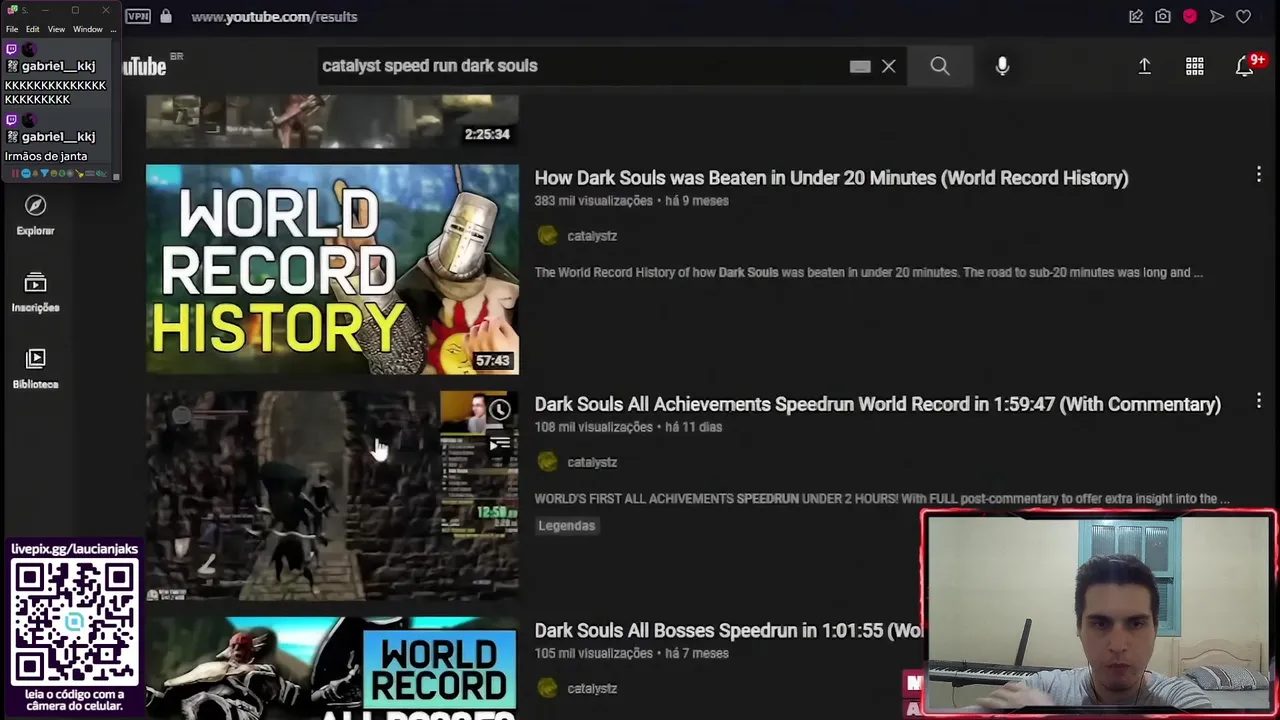The image size is (1280, 720).
Task: Open the on-screen keyboard icon in search box
Action: pyautogui.click(x=860, y=66)
